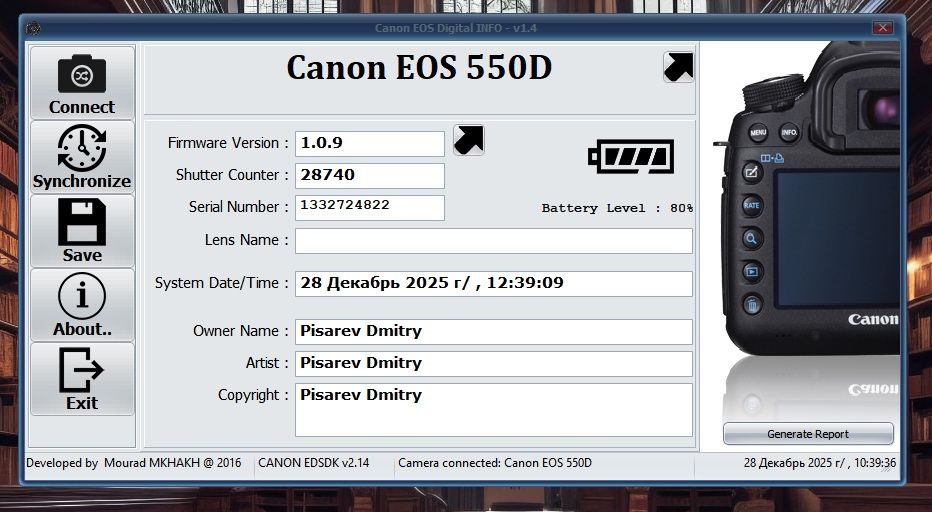Click the System Date/Time label
Viewport: 932px width, 512px height.
(221, 283)
